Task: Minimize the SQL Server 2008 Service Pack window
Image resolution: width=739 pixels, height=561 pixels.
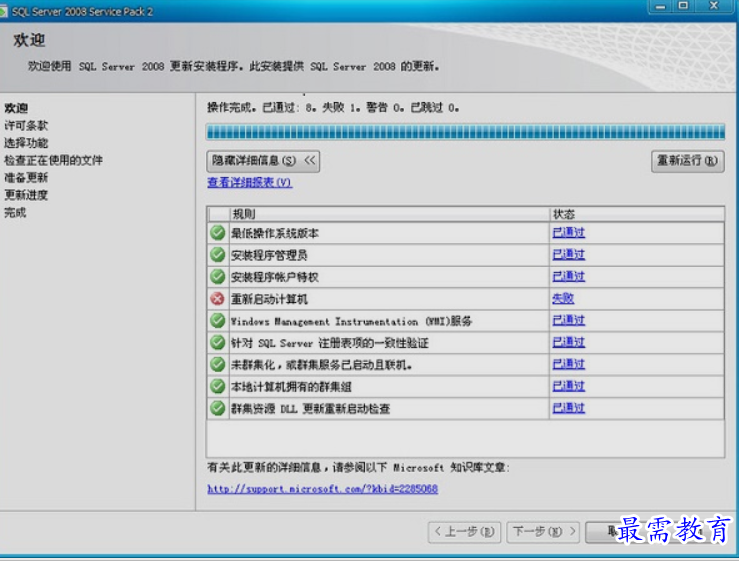Action: point(661,7)
